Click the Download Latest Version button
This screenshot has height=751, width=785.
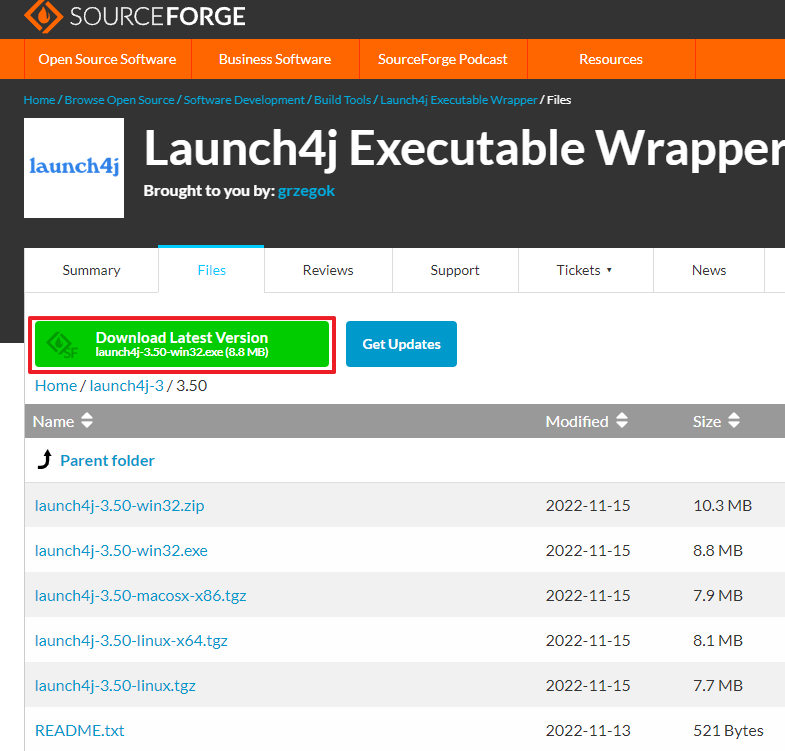(182, 344)
